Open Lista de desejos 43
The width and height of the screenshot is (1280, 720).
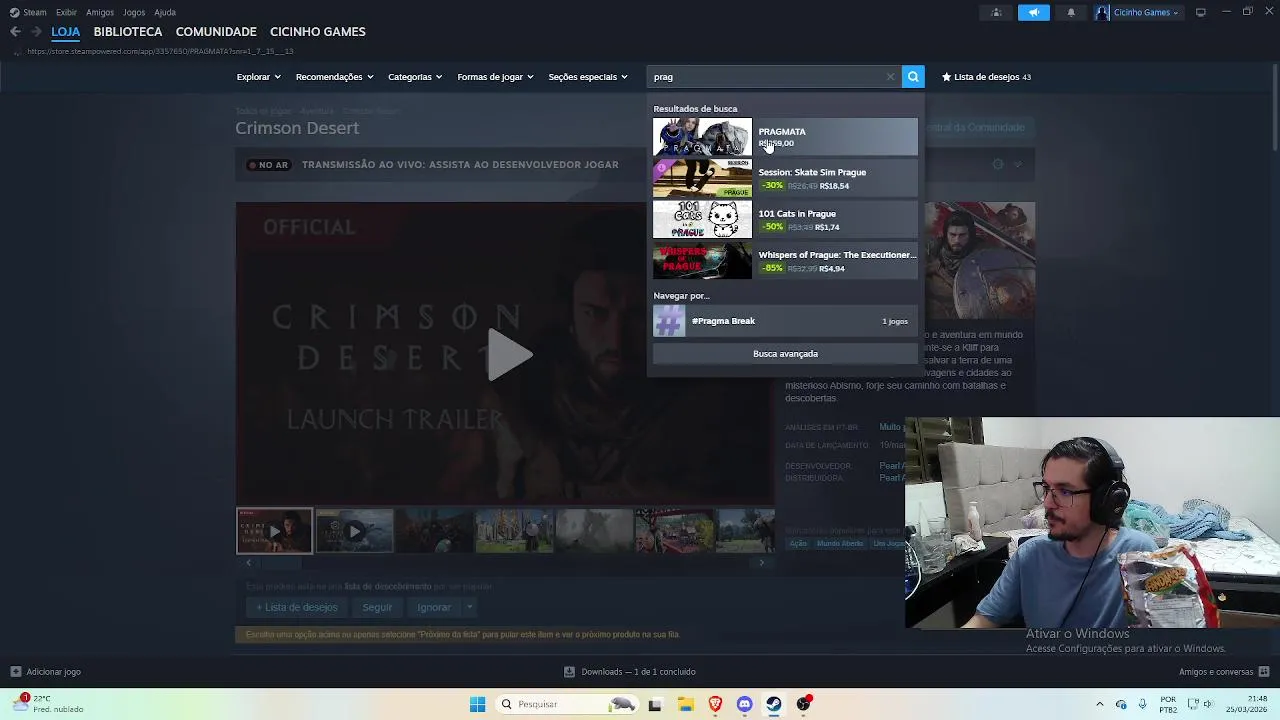click(x=986, y=77)
